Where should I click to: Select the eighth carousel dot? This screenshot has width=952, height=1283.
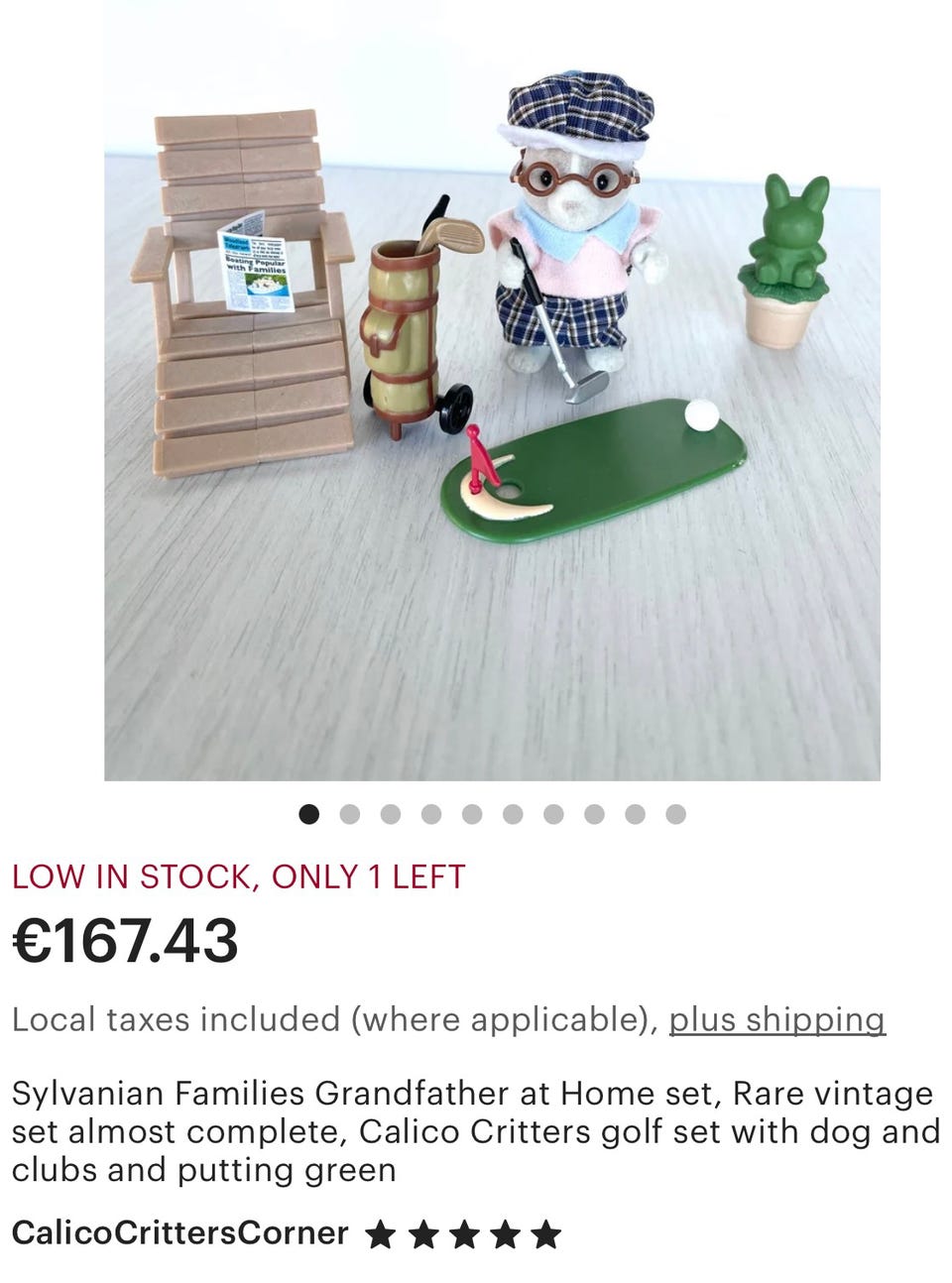[594, 814]
